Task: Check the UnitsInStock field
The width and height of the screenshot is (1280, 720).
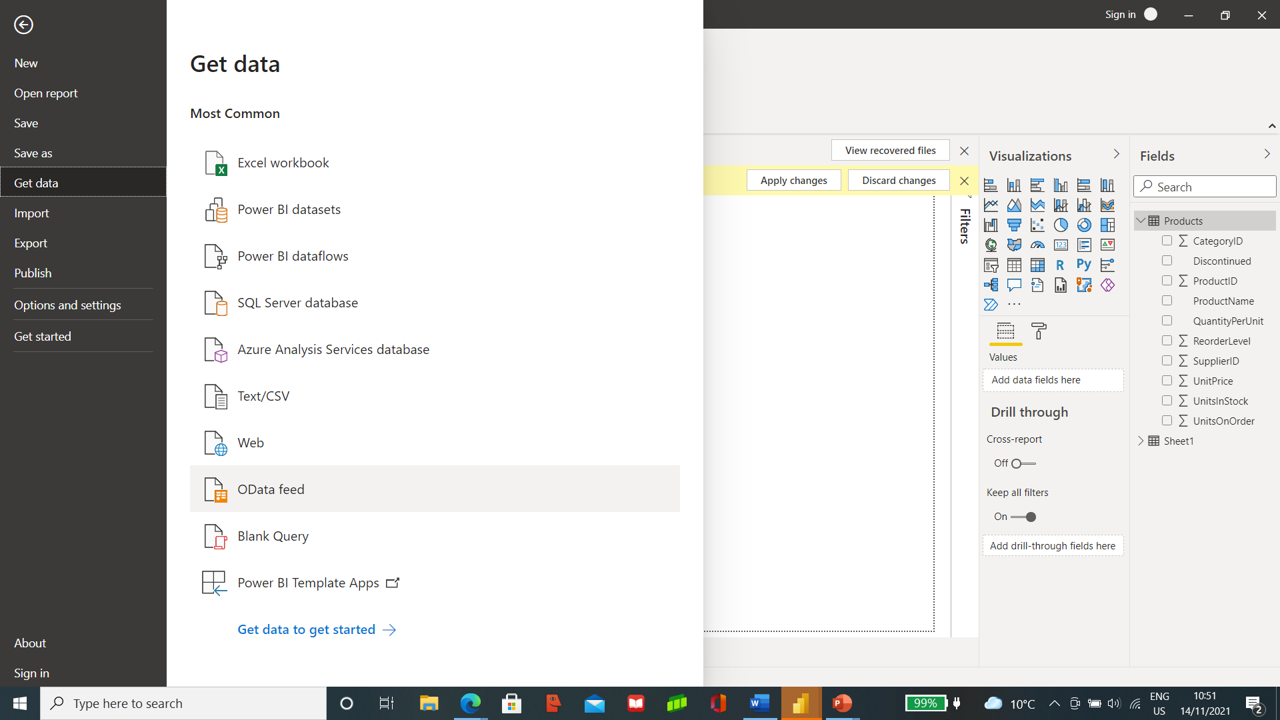Action: 1167,401
